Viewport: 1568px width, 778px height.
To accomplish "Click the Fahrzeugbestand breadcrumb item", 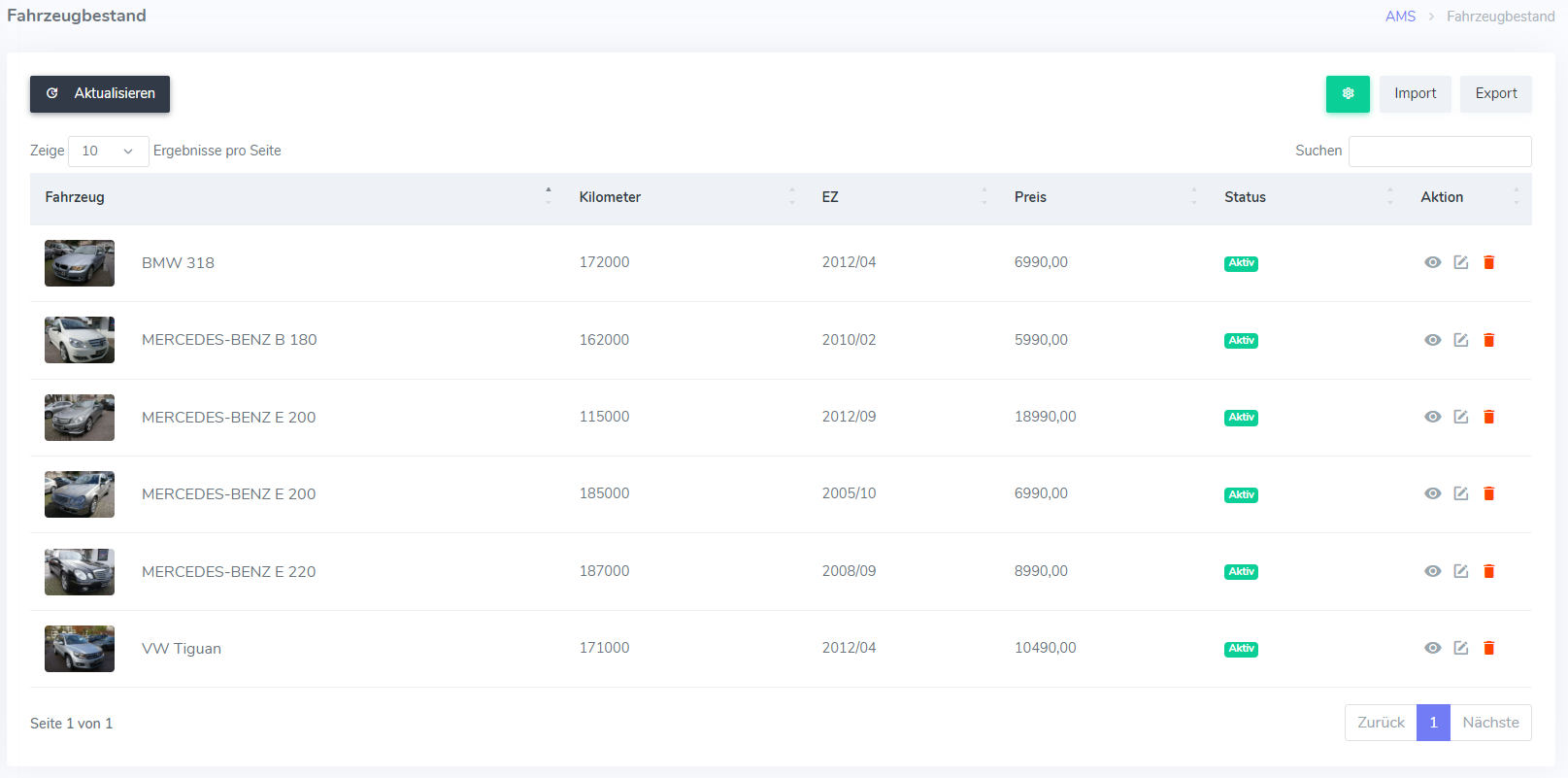I will [x=1500, y=17].
